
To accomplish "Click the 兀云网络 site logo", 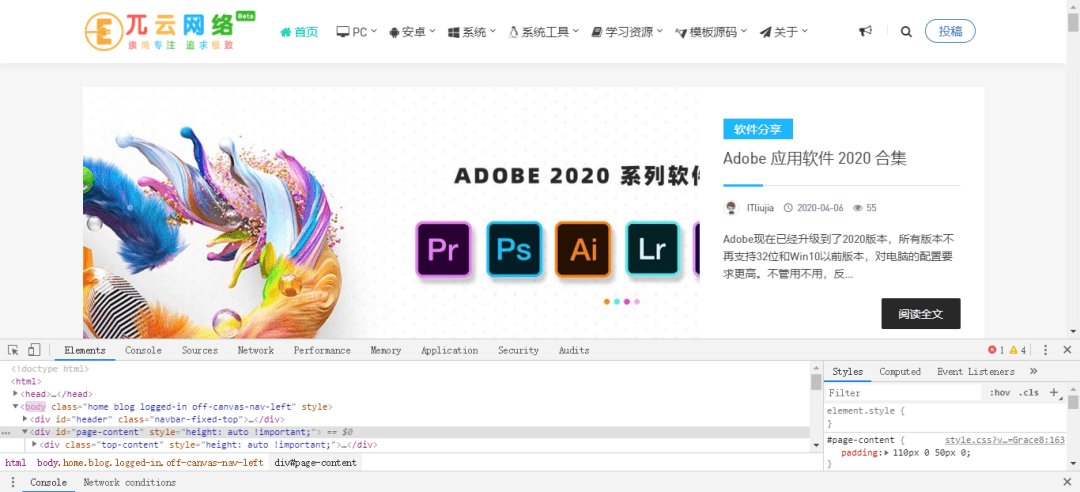I will point(169,31).
